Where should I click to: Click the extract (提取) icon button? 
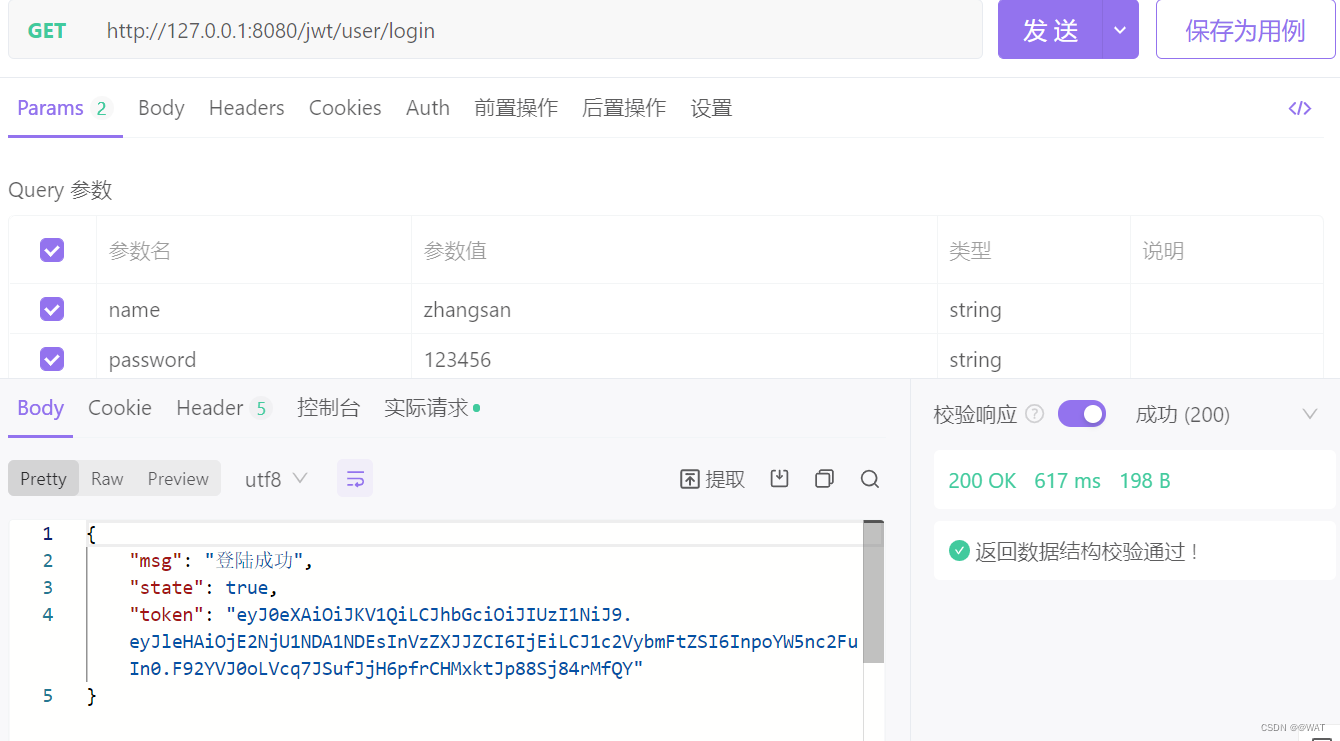tap(712, 479)
